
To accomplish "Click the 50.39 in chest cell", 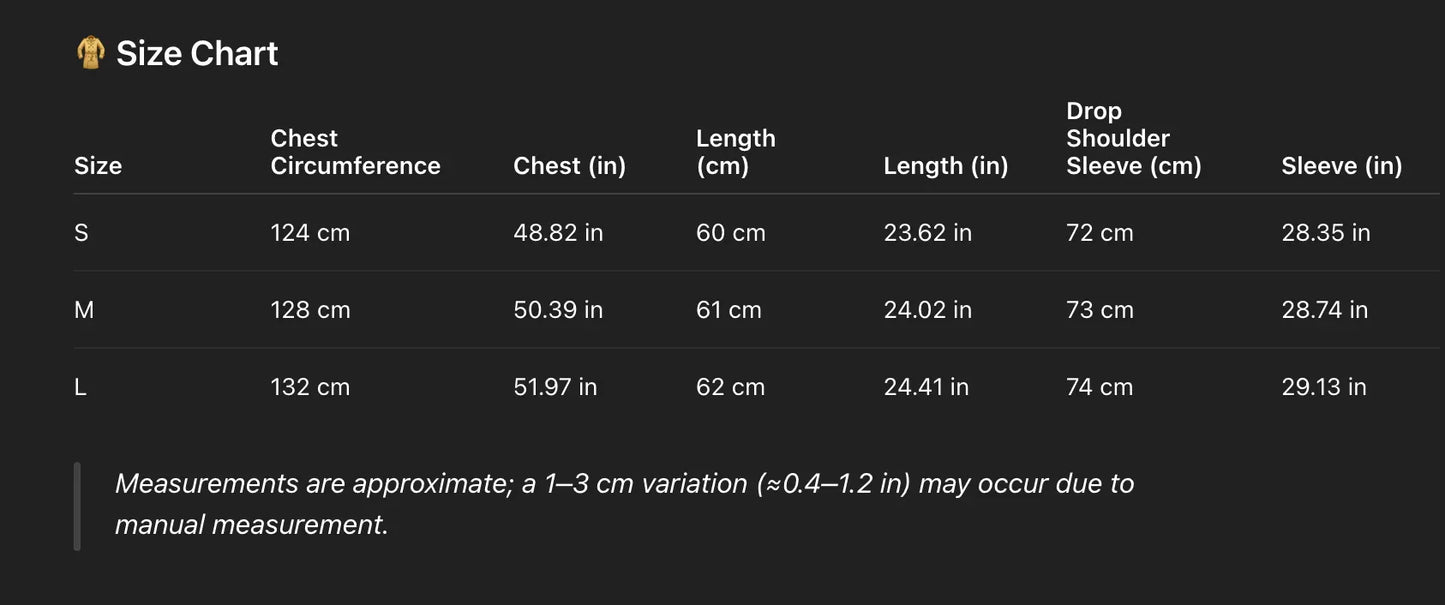I will (x=558, y=310).
